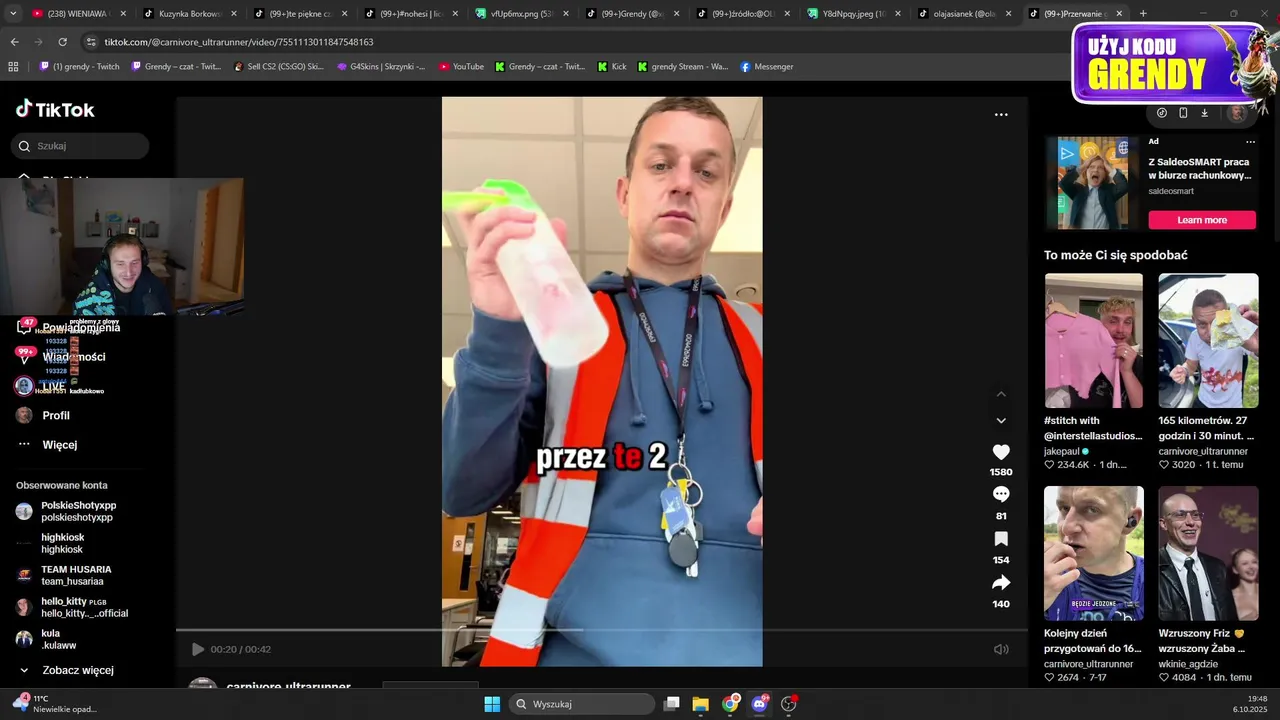Seek on the video progress bar

point(602,630)
